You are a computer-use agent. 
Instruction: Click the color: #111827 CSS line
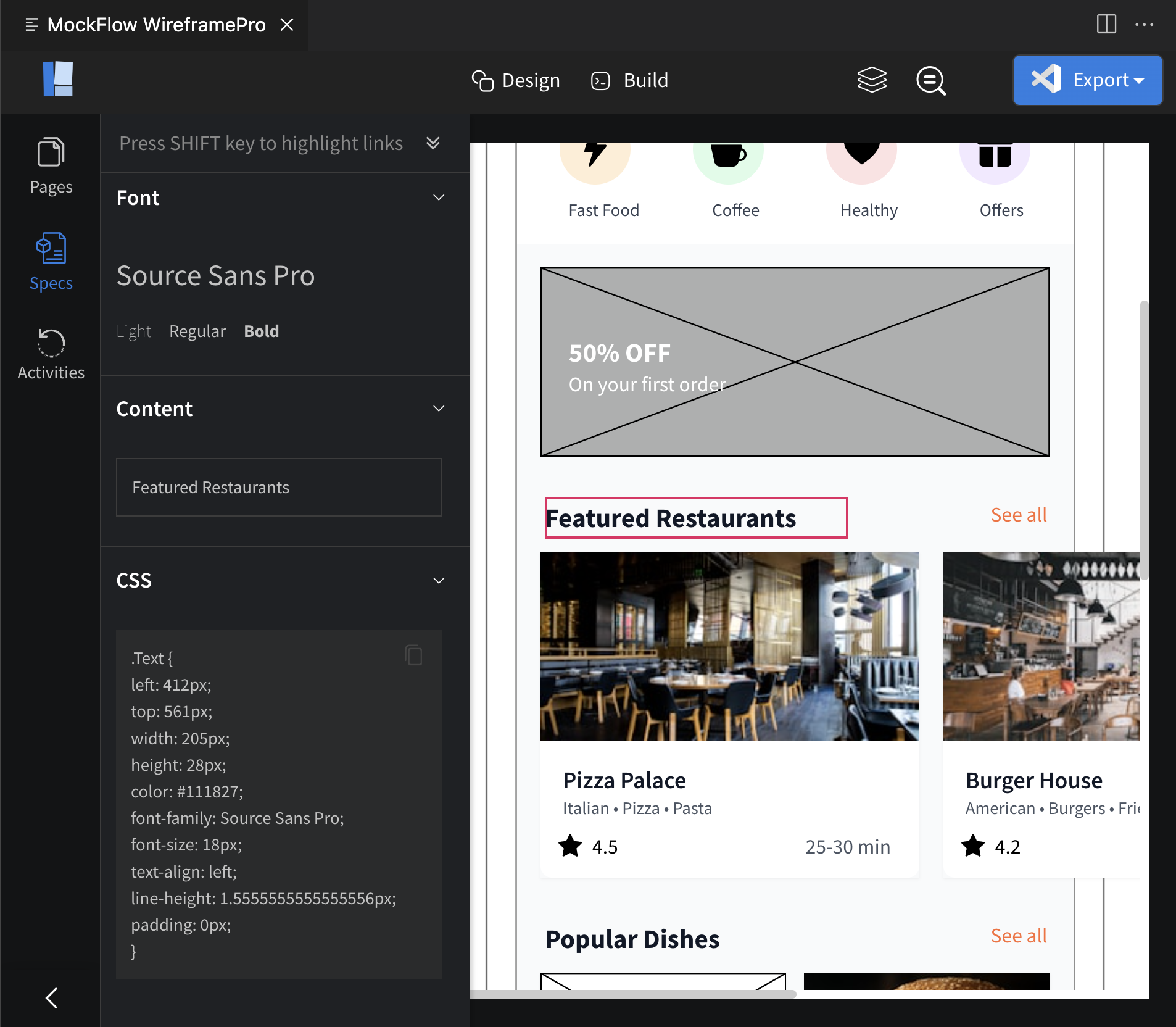187,792
